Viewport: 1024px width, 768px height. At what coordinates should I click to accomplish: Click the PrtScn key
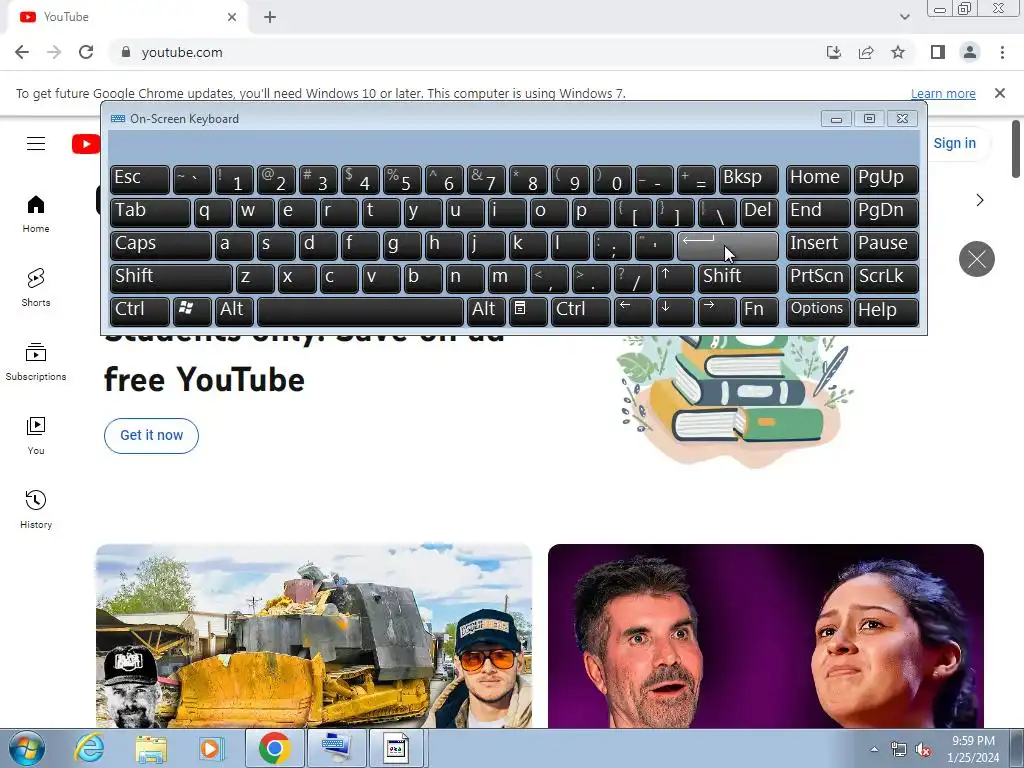point(818,278)
